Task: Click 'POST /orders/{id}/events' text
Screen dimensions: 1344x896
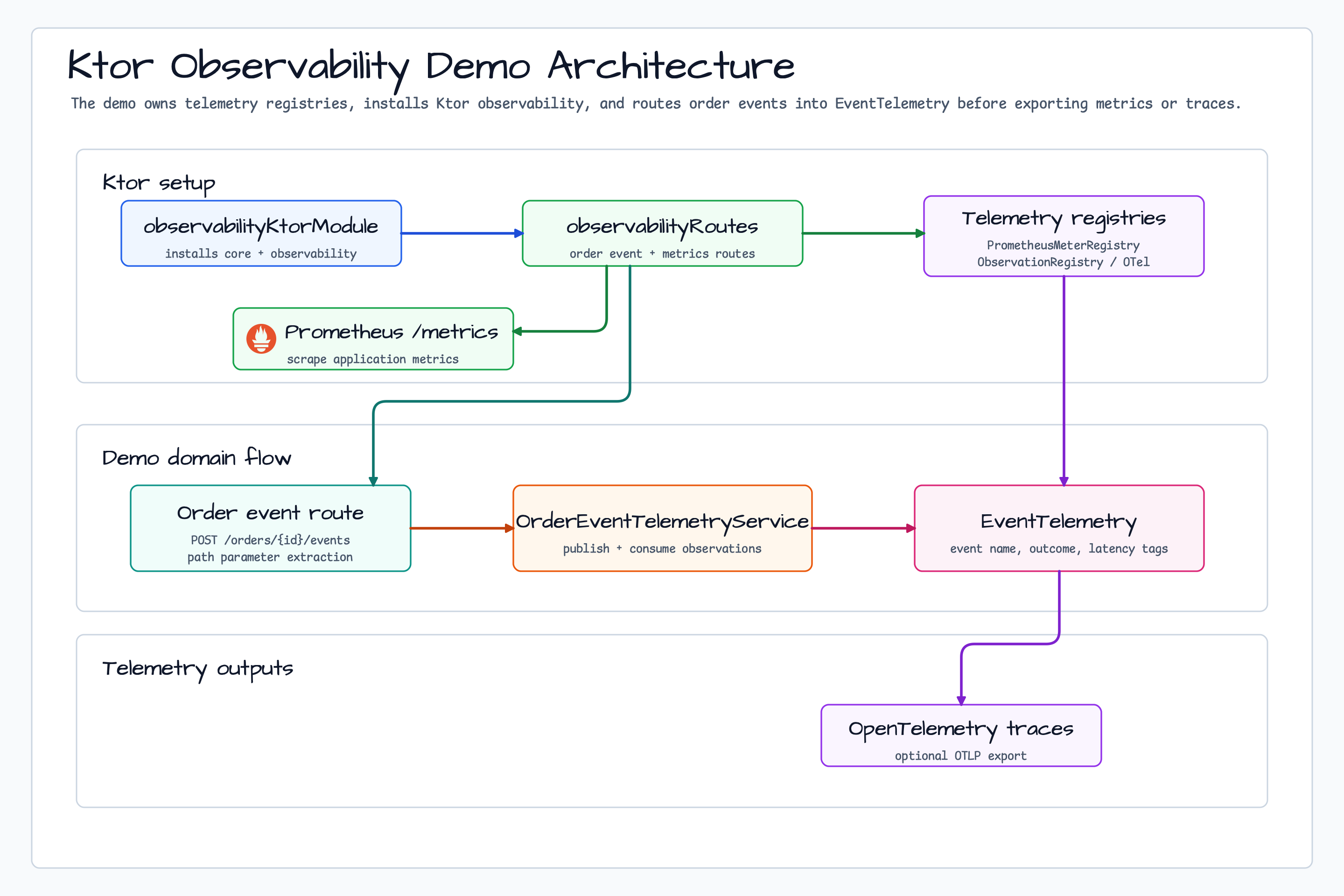Action: [270, 540]
